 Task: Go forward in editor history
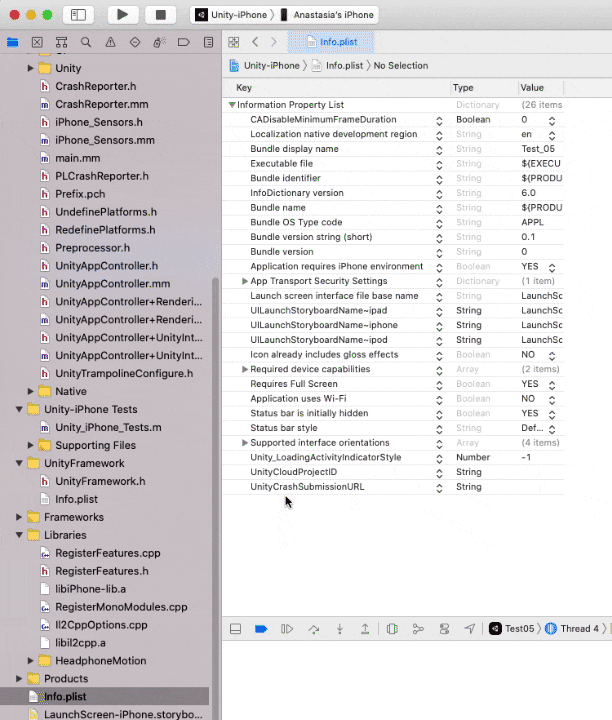coord(274,42)
